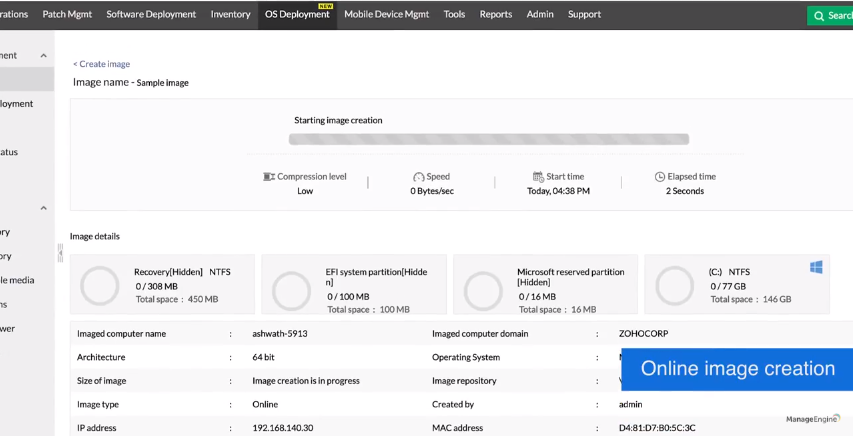Click the image creation progress bar
Screen dimensions: 853x438
pyautogui.click(x=488, y=140)
